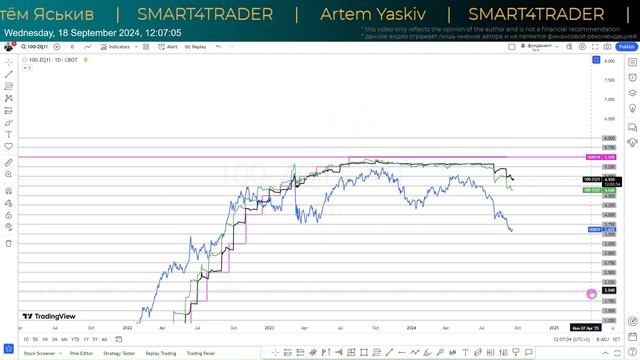Enter fullscreen mode
The image size is (640, 360).
[x=595, y=47]
